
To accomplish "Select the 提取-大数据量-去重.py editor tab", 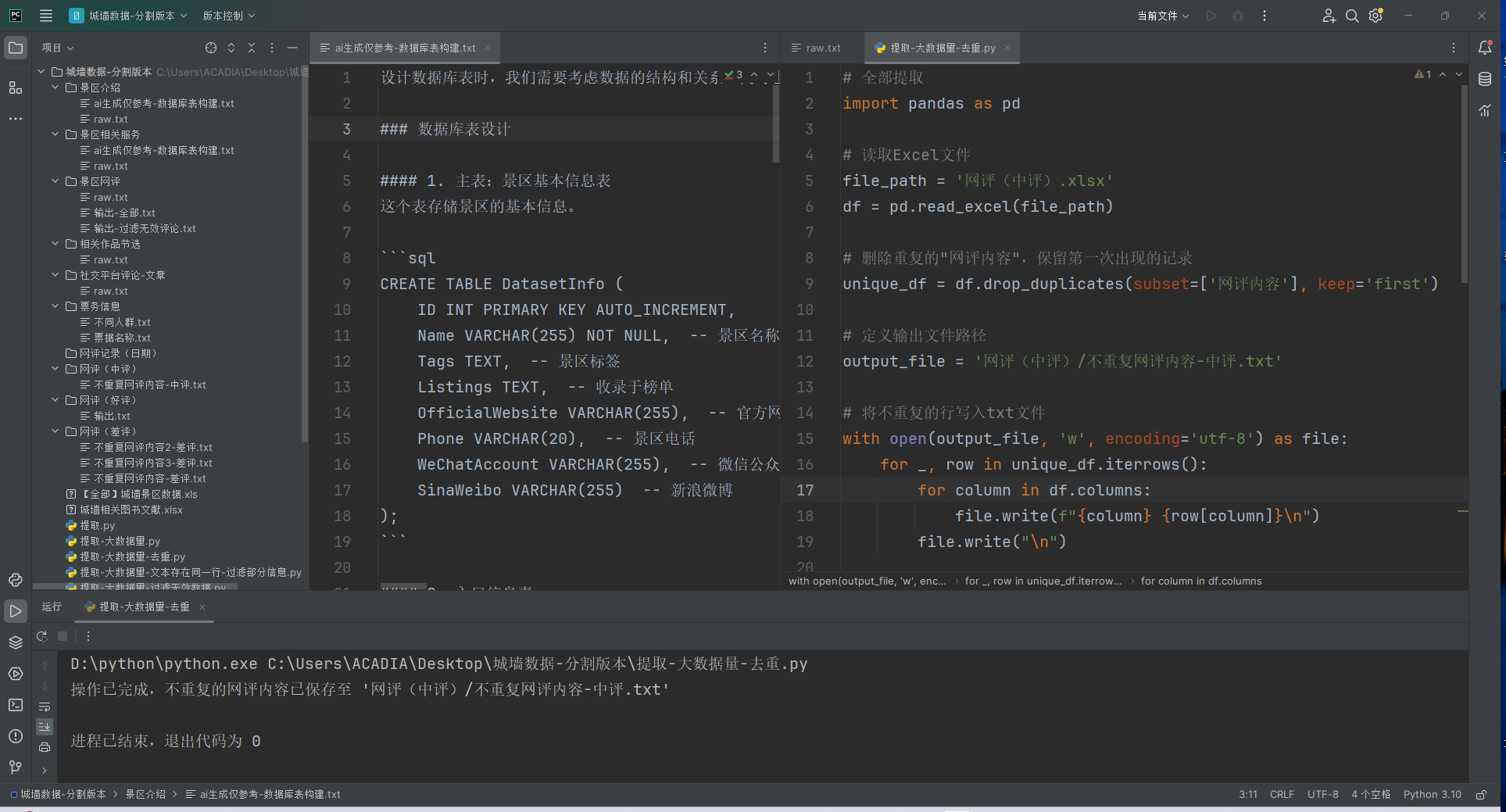I will 942,48.
